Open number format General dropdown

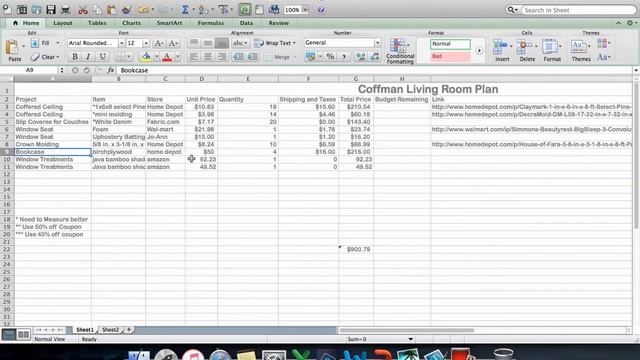378,42
